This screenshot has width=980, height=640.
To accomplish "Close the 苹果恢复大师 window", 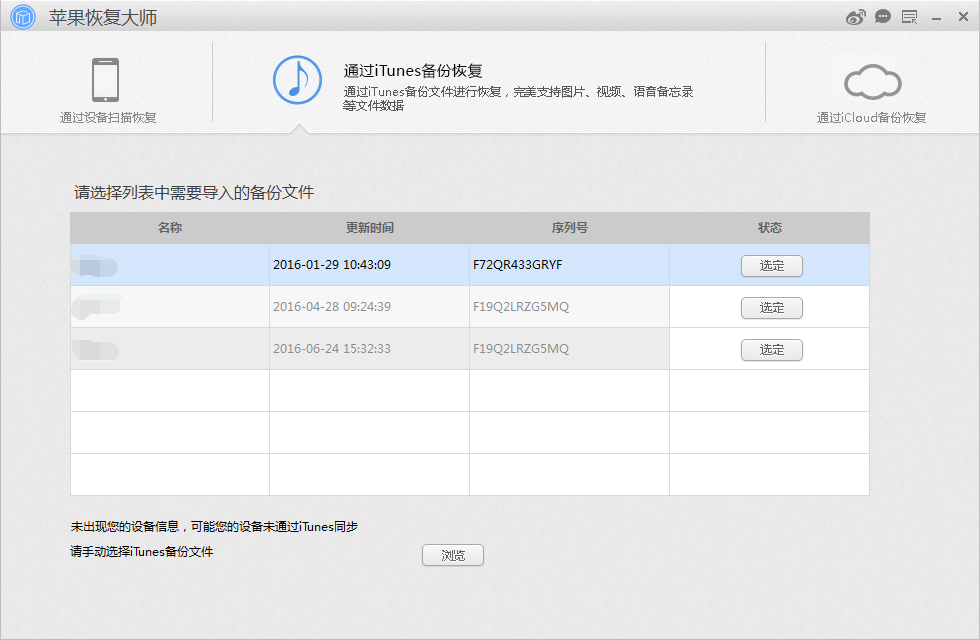I will pos(963,17).
